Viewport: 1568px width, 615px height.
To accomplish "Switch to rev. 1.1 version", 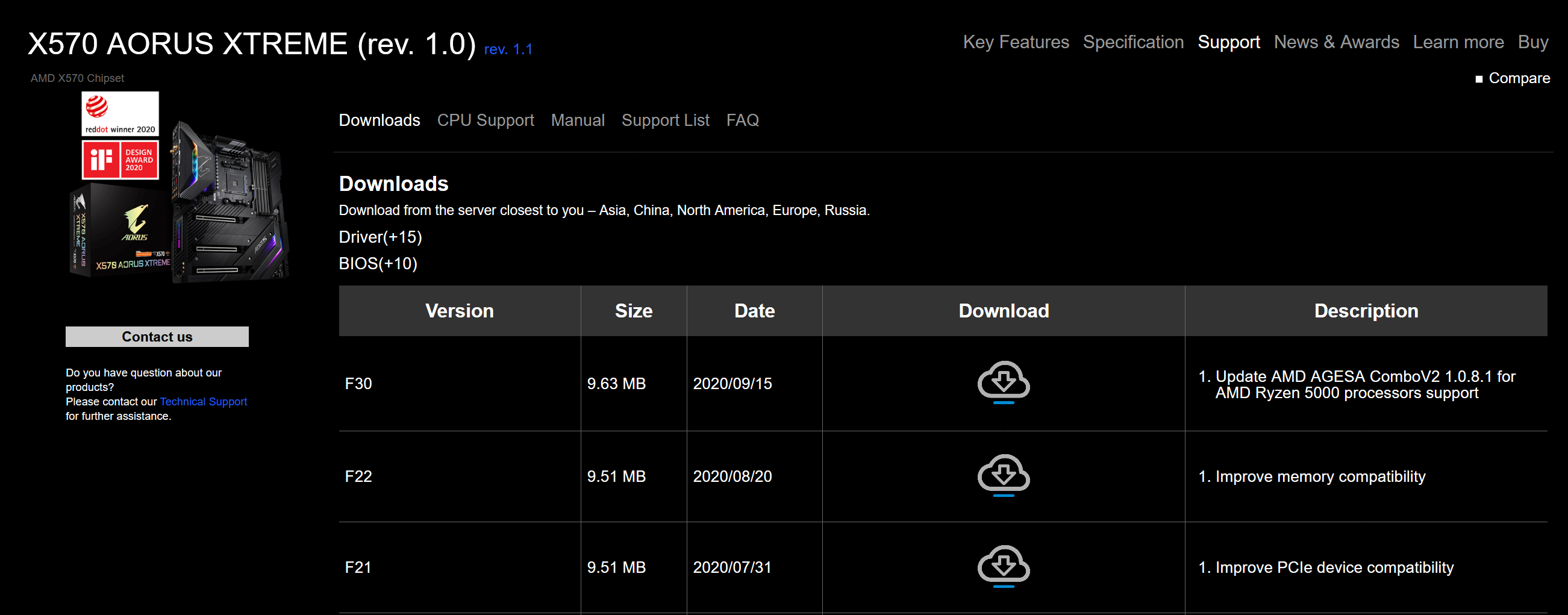I will (x=508, y=49).
